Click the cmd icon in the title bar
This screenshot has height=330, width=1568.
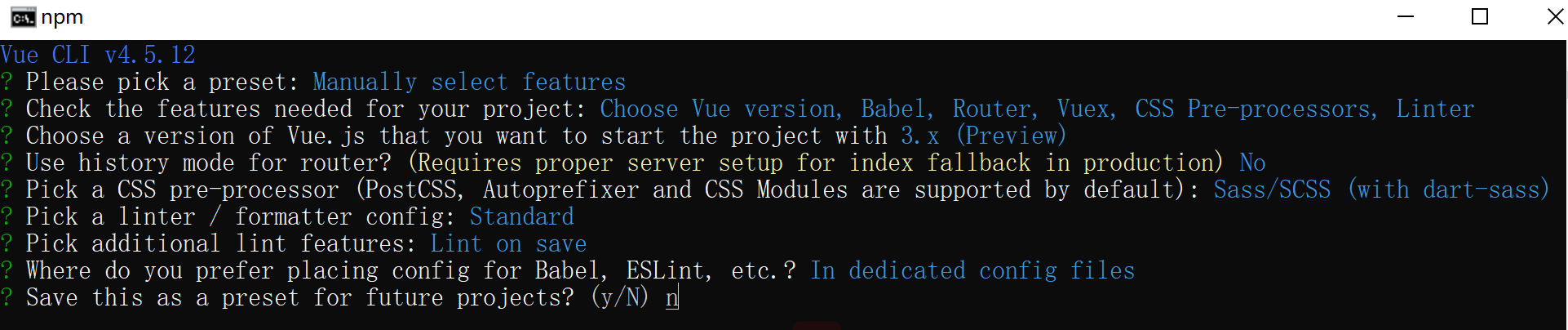click(x=22, y=17)
